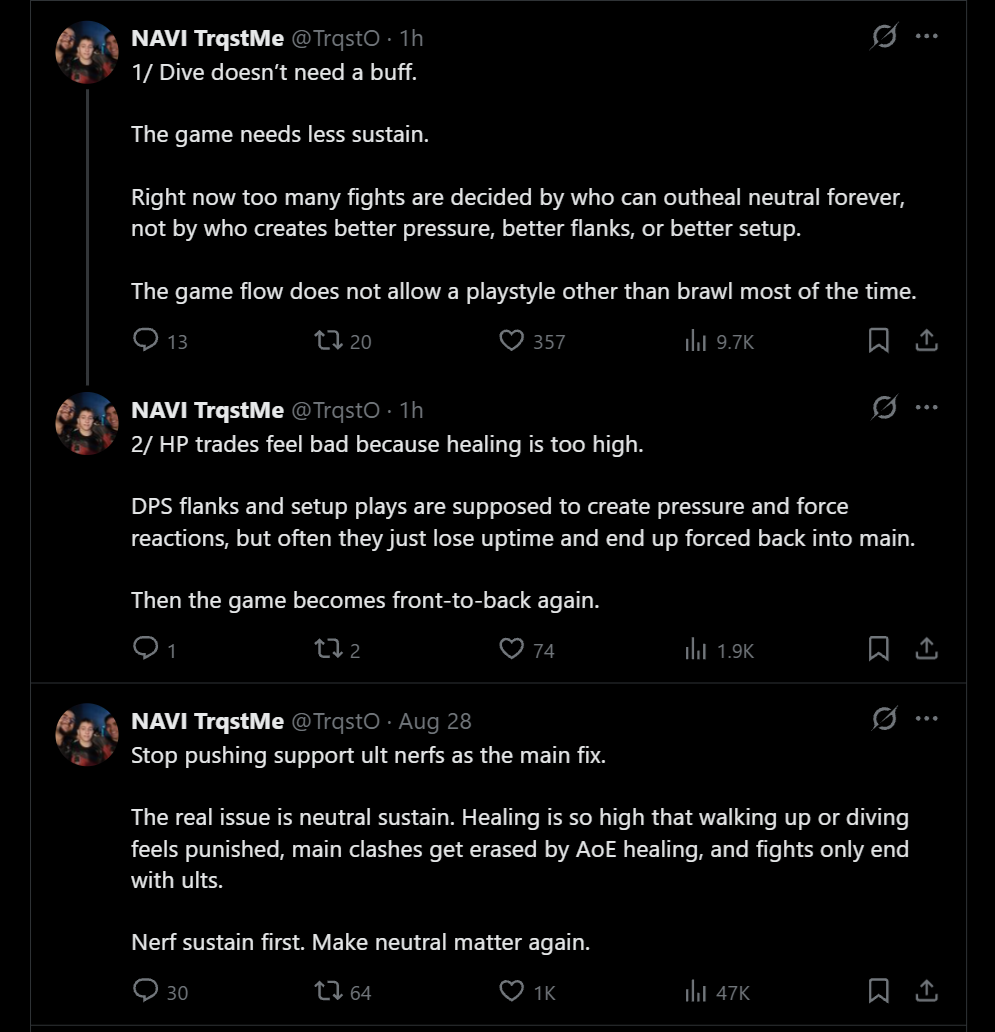Open the Aug 28 timestamp link
The image size is (995, 1032).
[435, 721]
